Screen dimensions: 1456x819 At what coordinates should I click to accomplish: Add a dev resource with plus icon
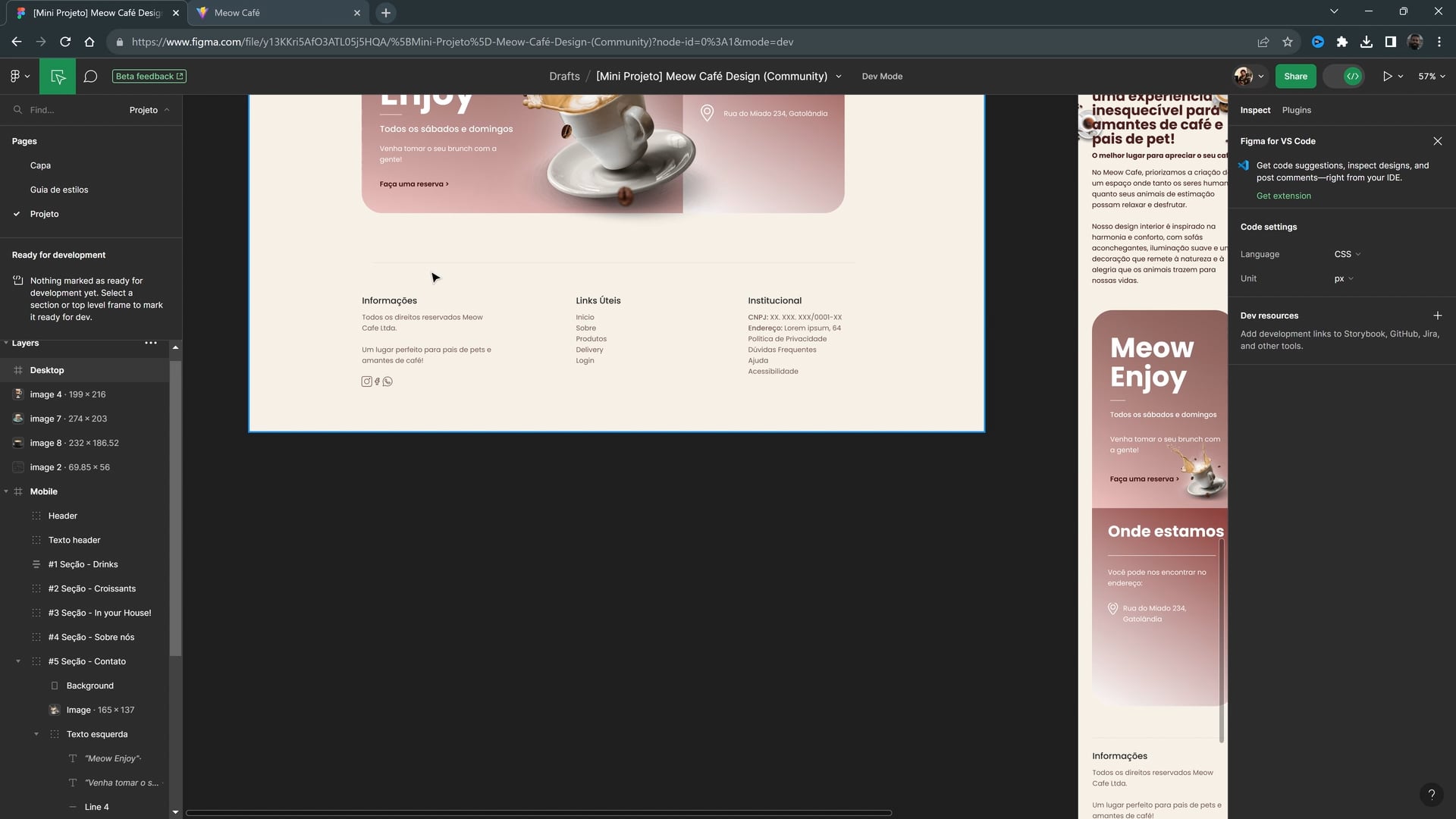[x=1437, y=315]
